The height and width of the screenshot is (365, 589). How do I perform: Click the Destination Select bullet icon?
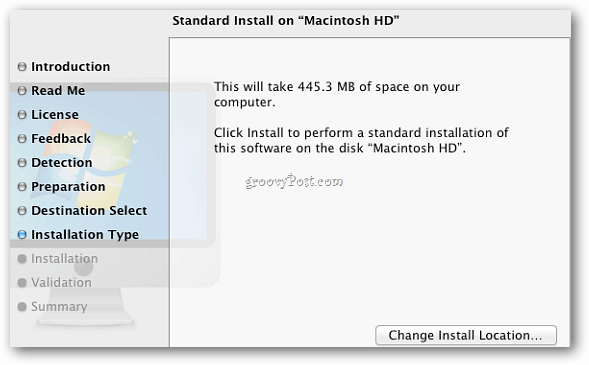tap(22, 211)
